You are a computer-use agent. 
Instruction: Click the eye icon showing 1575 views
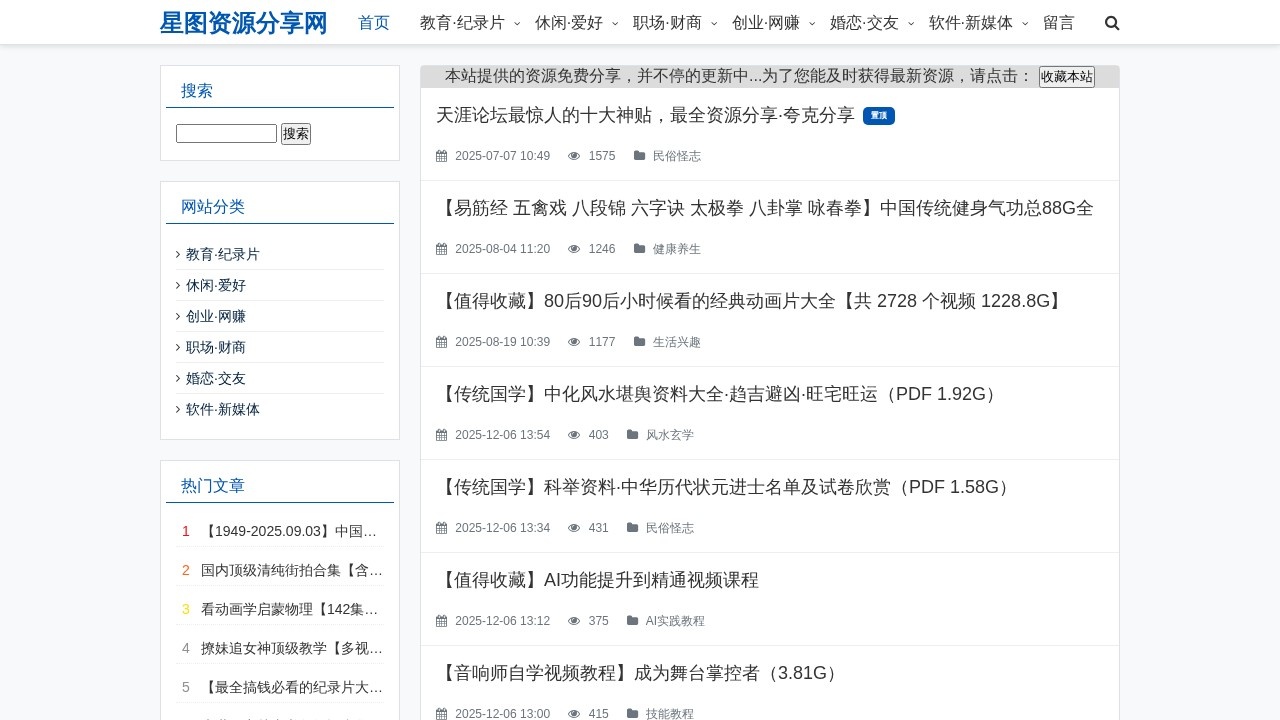pyautogui.click(x=574, y=156)
